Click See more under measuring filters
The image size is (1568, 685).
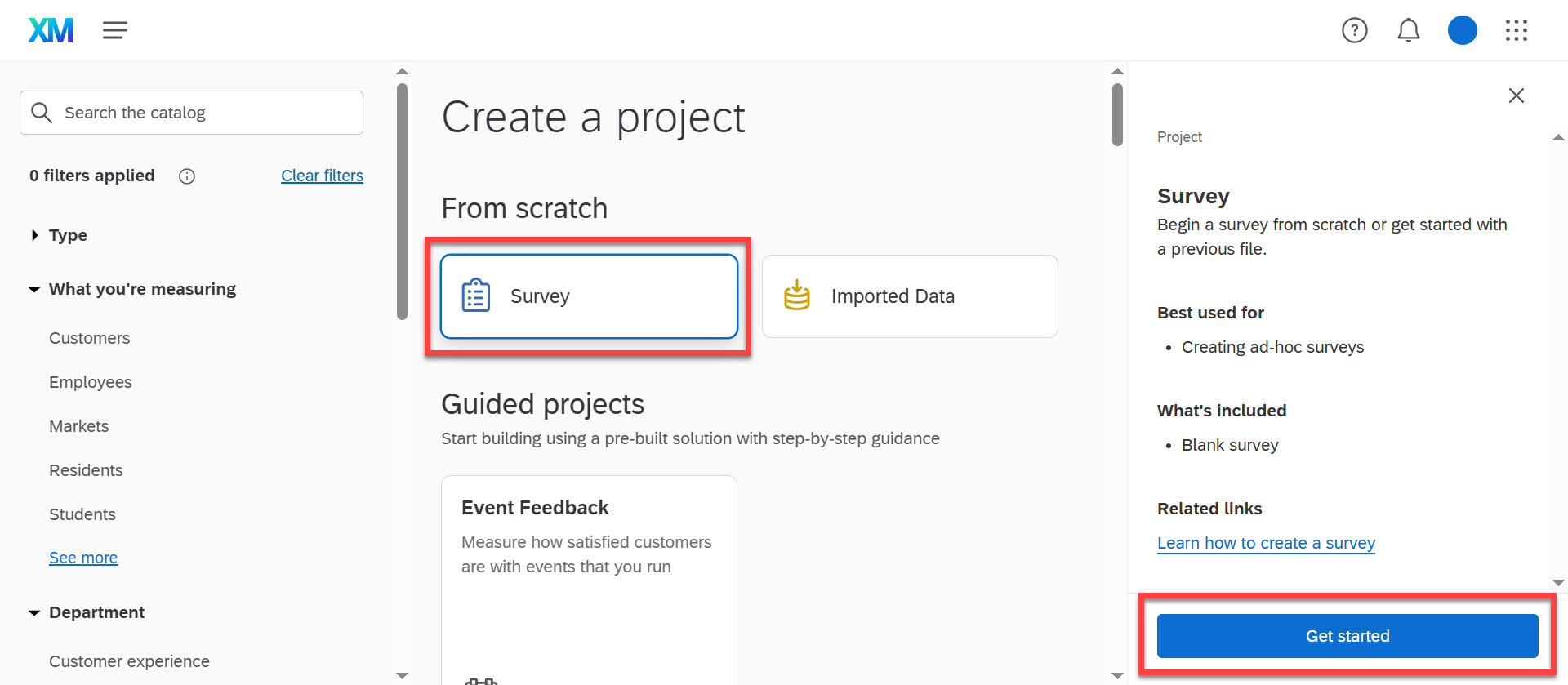tap(82, 557)
